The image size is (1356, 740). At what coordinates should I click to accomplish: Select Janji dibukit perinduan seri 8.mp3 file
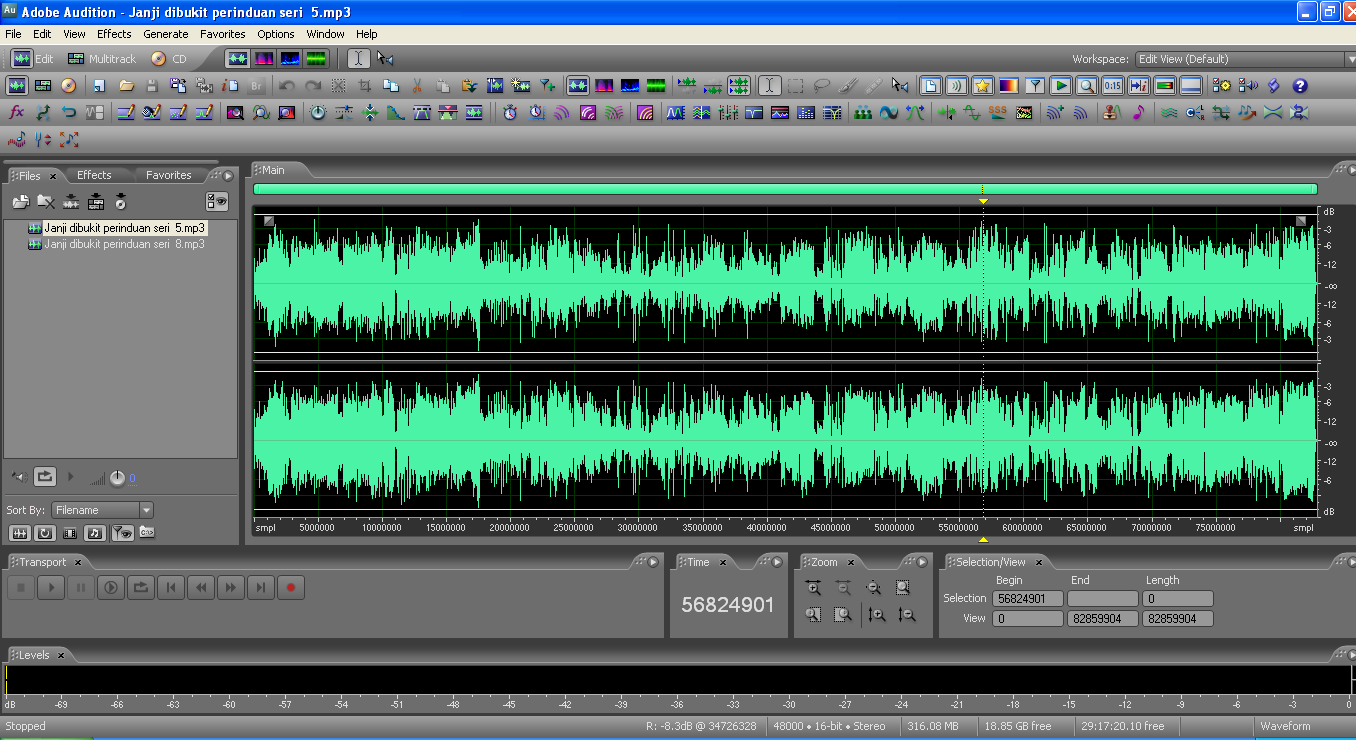coord(124,244)
